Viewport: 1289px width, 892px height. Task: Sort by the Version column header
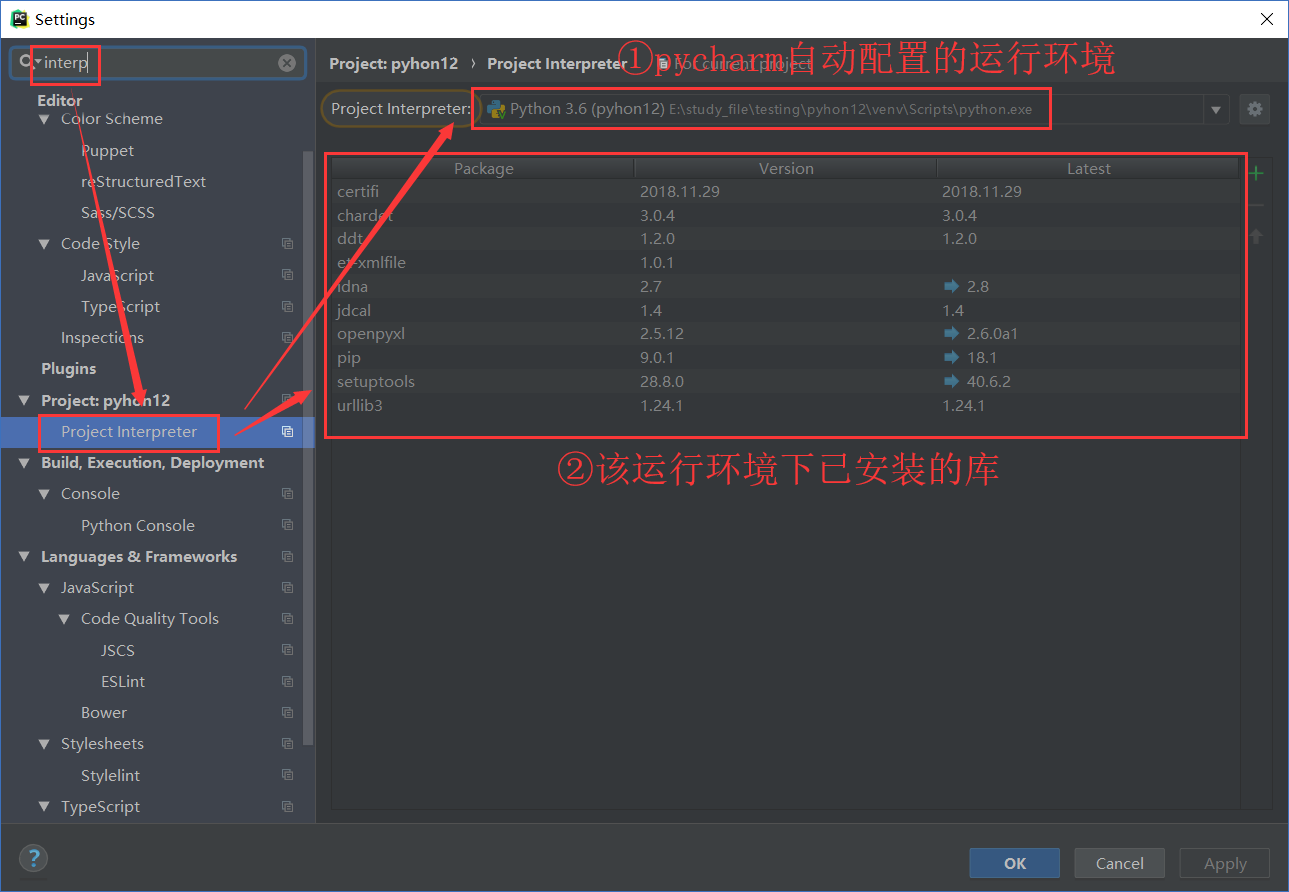(x=786, y=169)
